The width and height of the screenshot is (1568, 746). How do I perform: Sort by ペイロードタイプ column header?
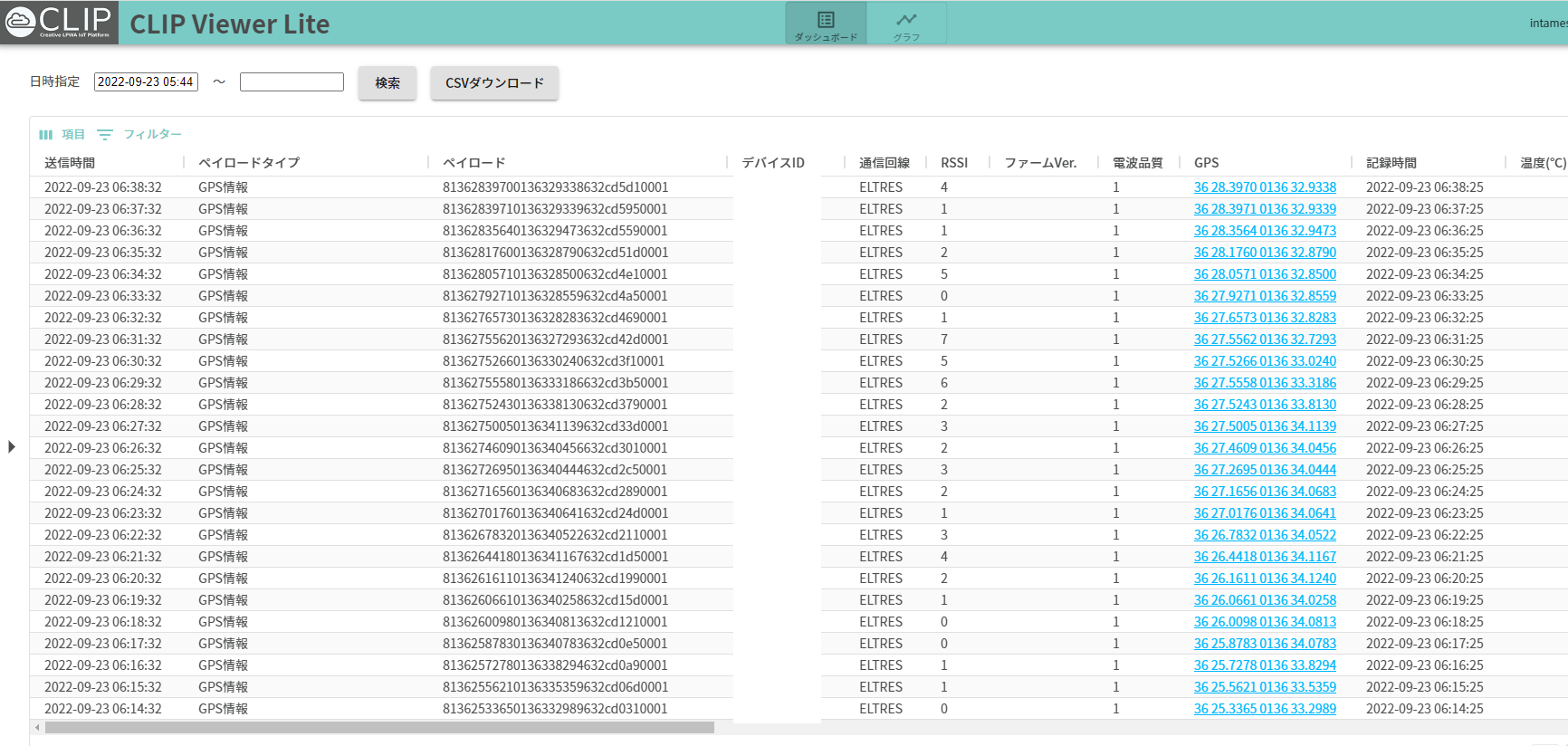pos(249,163)
